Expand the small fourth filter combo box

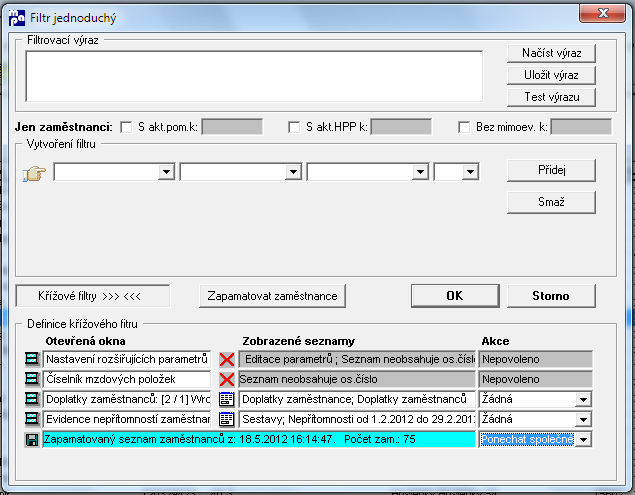pyautogui.click(x=470, y=172)
